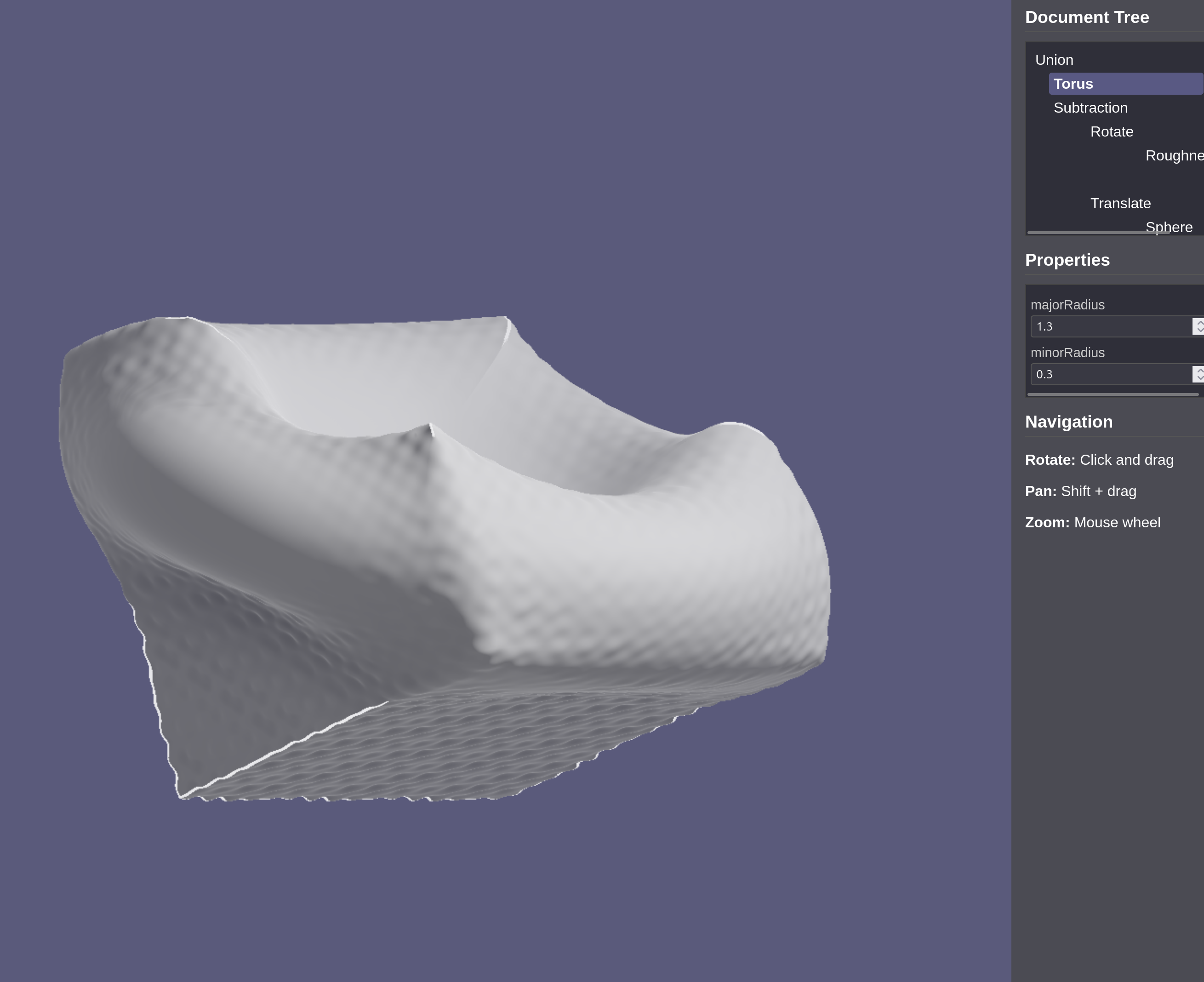This screenshot has height=982, width=1204.
Task: Select the Union root node
Action: [x=1054, y=60]
